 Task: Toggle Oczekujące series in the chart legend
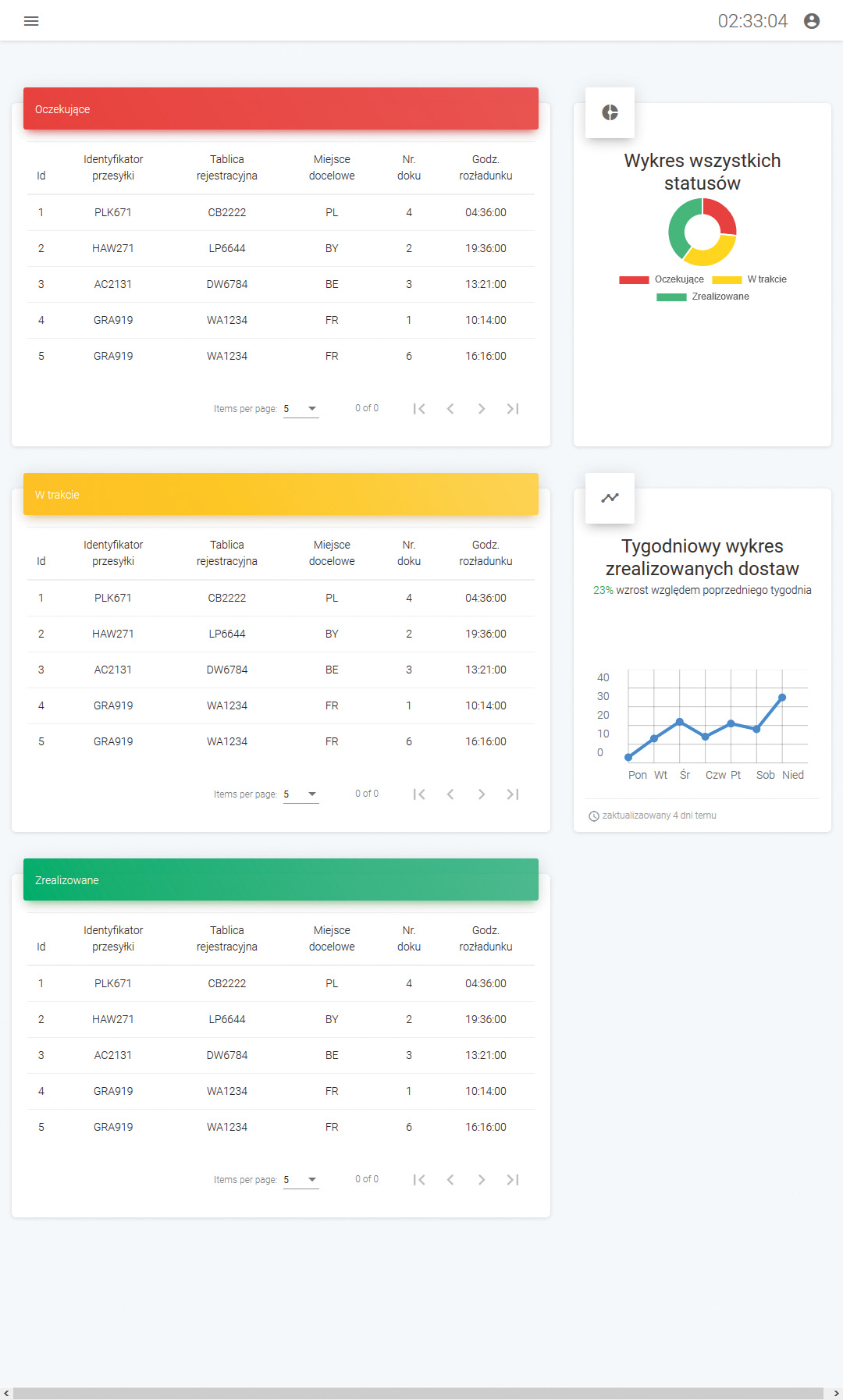(661, 279)
